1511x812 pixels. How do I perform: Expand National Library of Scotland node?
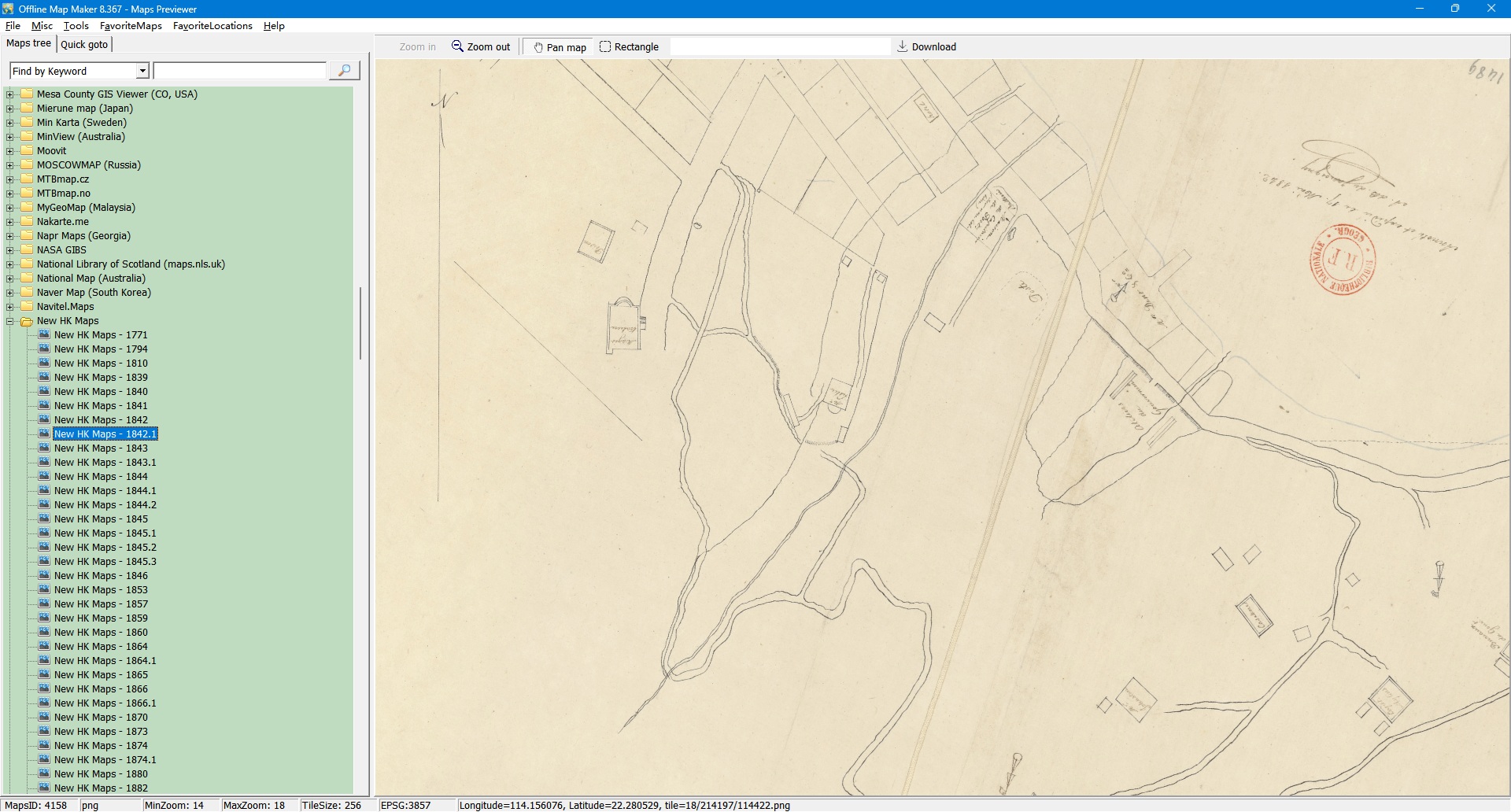point(10,264)
